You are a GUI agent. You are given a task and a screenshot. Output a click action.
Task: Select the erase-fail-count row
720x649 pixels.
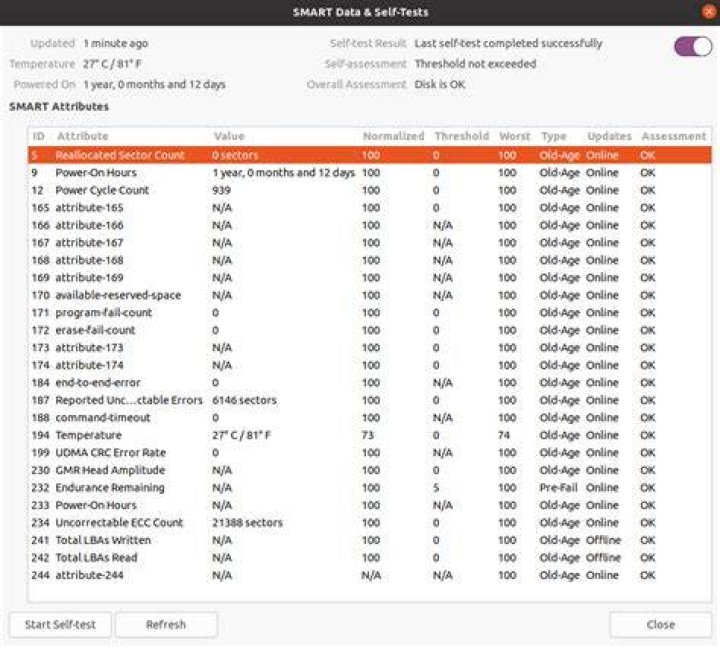pos(370,330)
